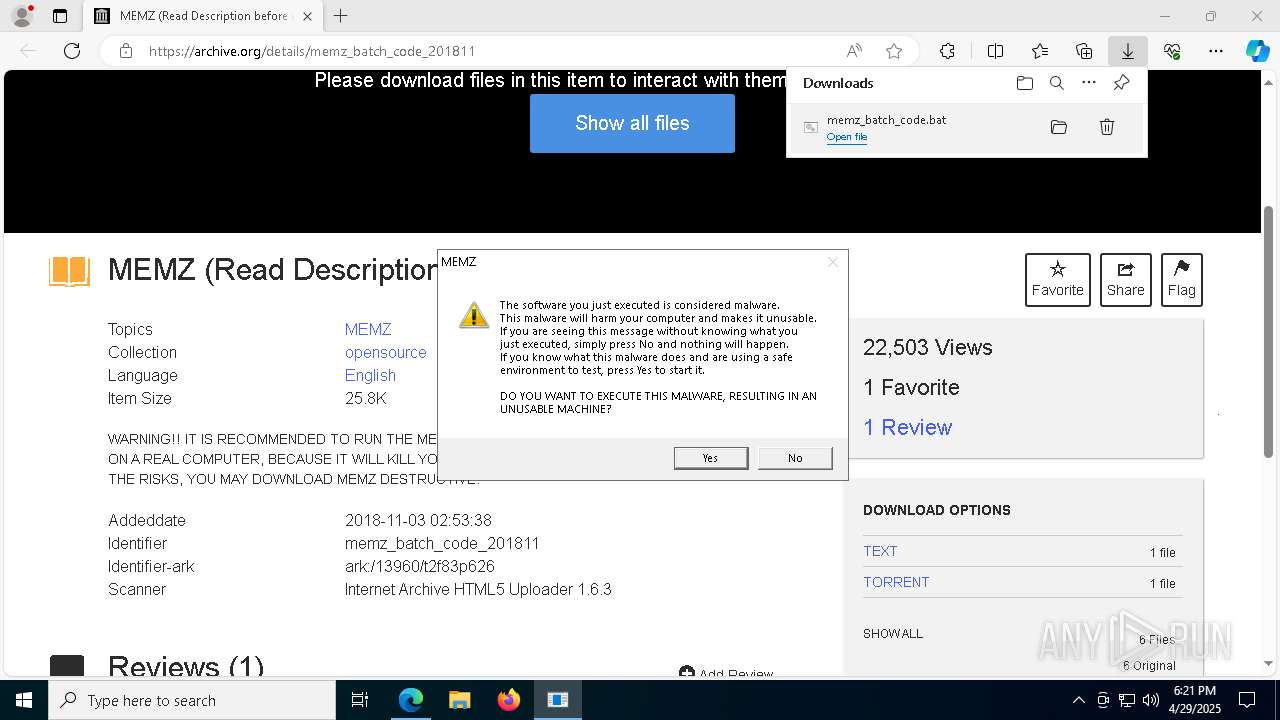Click Yes in the MEMZ dialog
Viewport: 1280px width, 720px height.
[711, 458]
